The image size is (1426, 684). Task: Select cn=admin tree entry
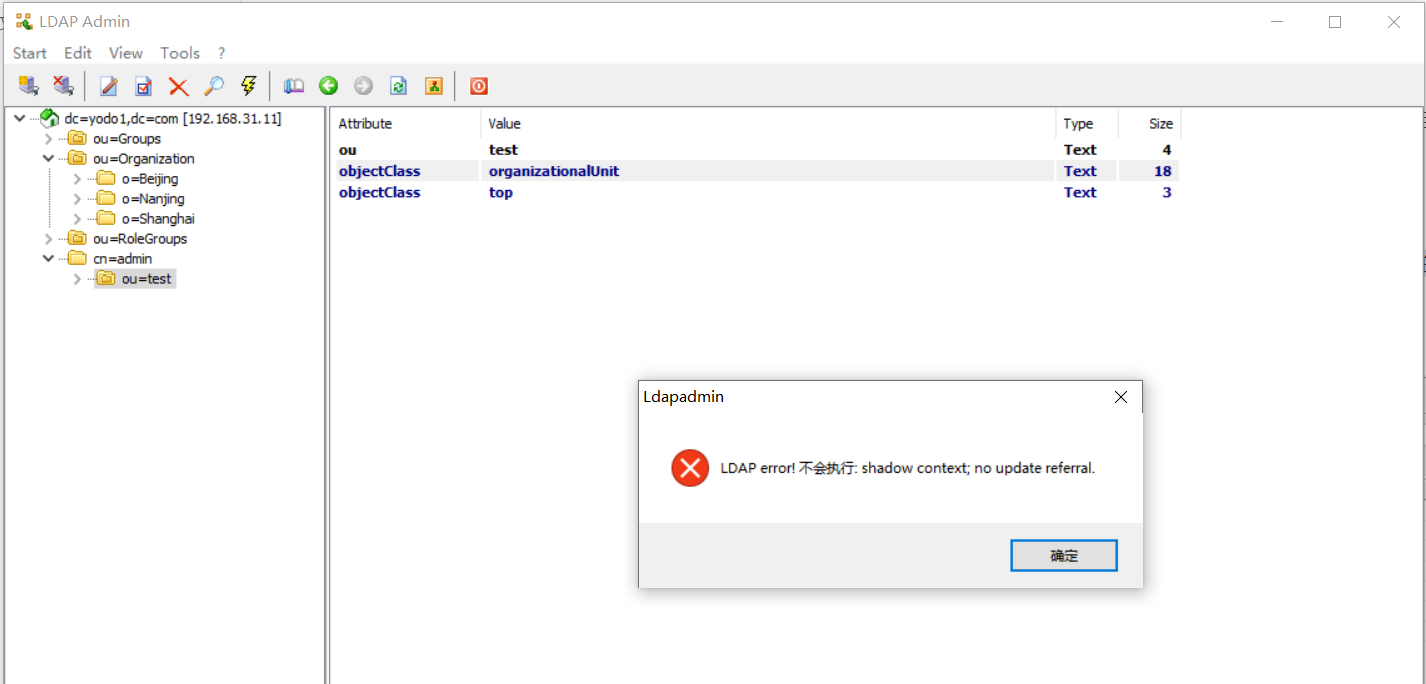(123, 259)
